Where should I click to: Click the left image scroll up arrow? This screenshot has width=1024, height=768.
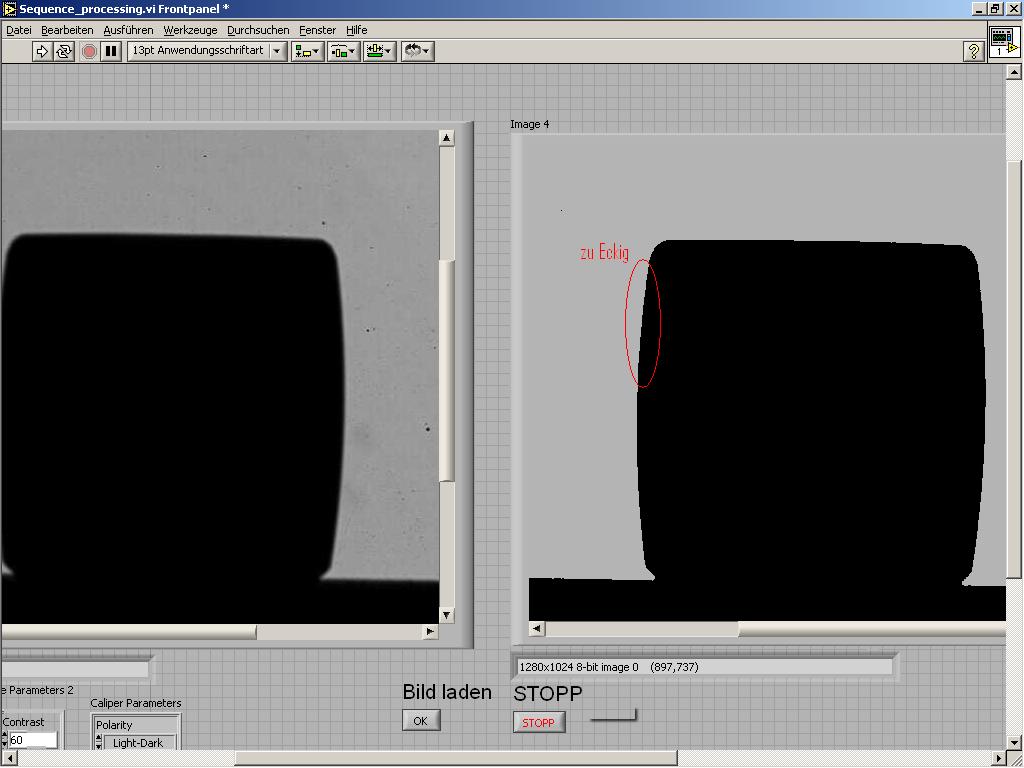coord(447,138)
